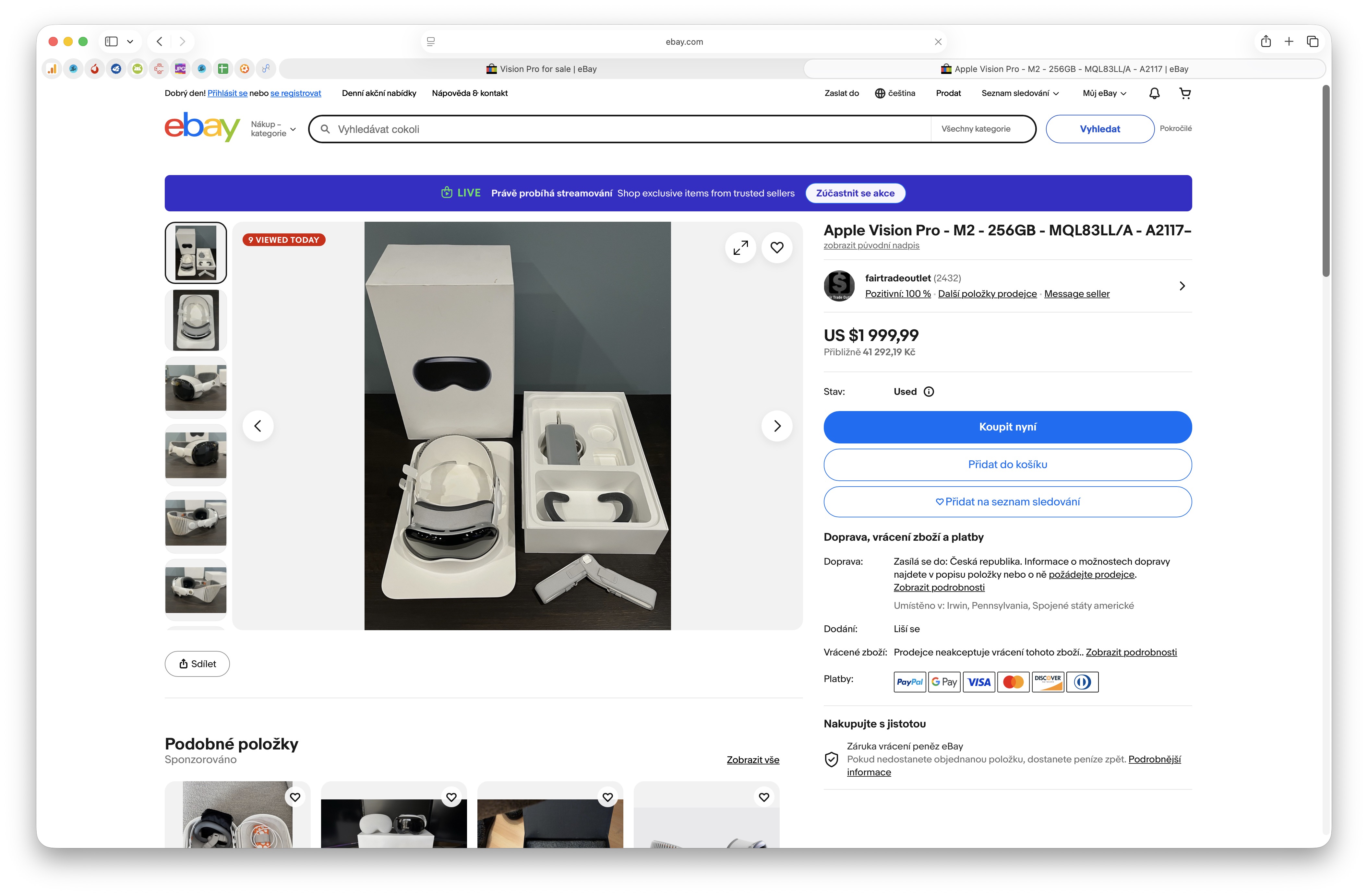
Task: Open the notifications bell icon
Action: pyautogui.click(x=1154, y=93)
